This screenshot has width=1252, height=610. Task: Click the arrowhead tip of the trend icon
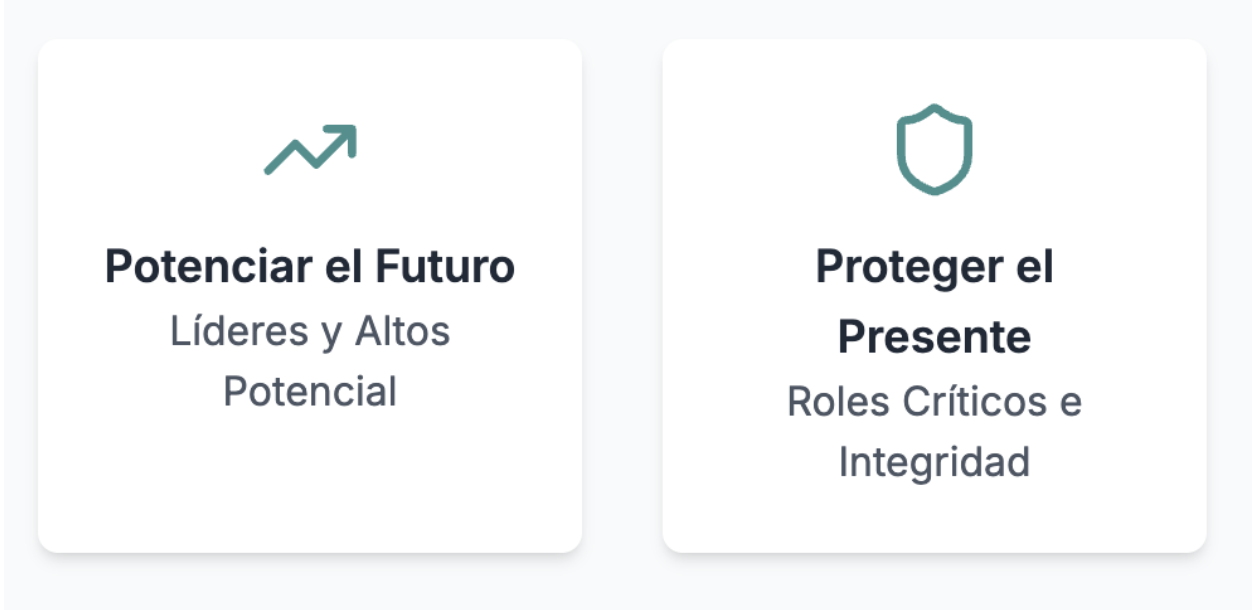click(x=352, y=129)
